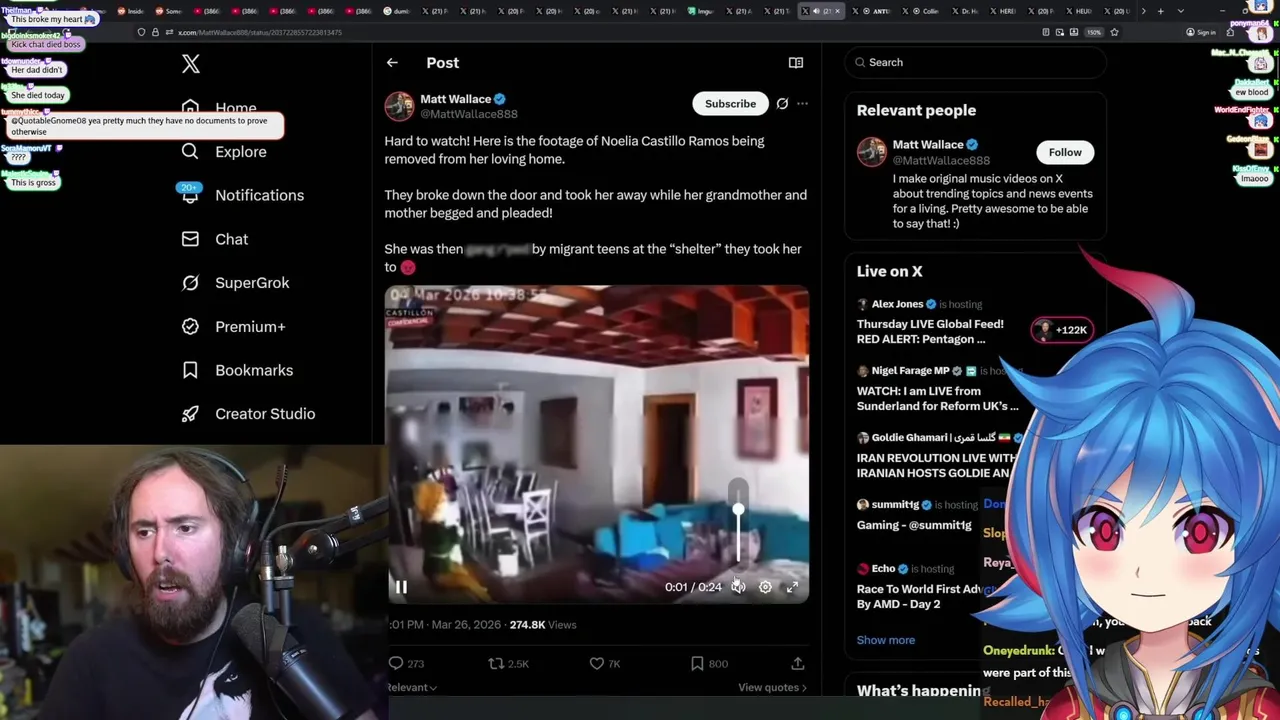Open reader view icon beside Post

(796, 62)
